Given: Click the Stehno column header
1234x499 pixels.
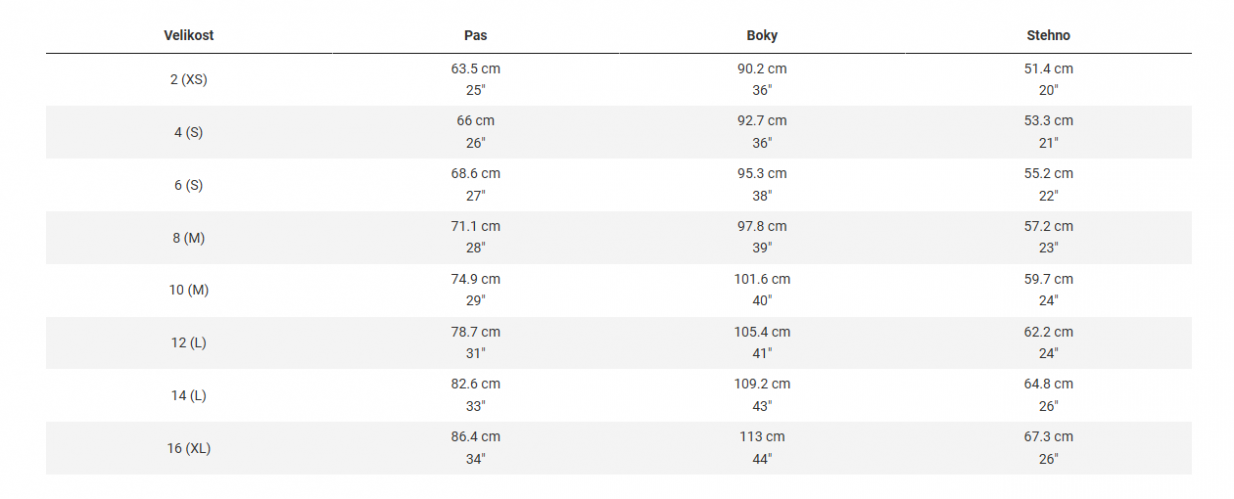Looking at the screenshot, I should coord(1048,35).
